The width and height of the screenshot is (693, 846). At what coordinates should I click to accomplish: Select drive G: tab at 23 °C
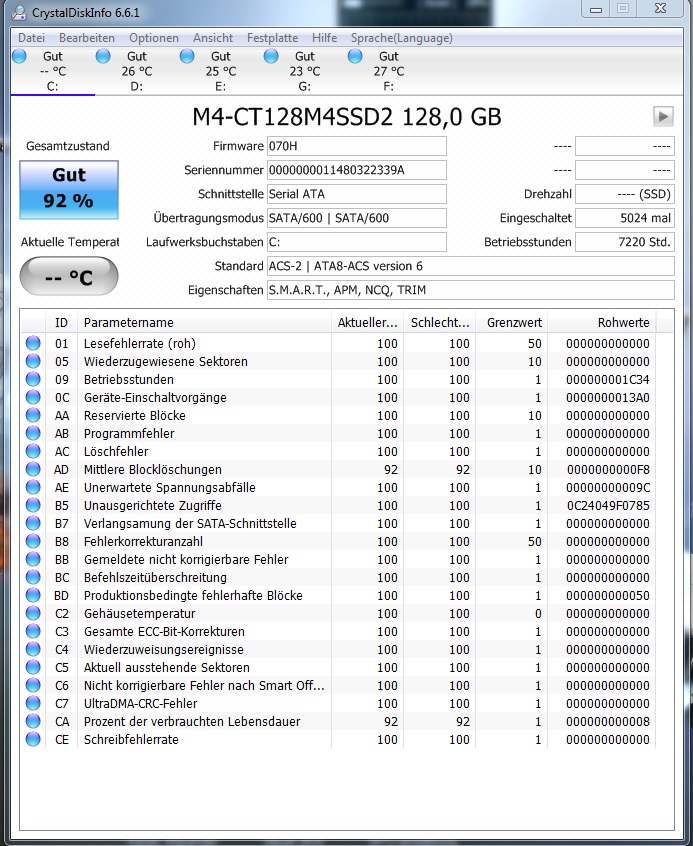click(x=304, y=71)
